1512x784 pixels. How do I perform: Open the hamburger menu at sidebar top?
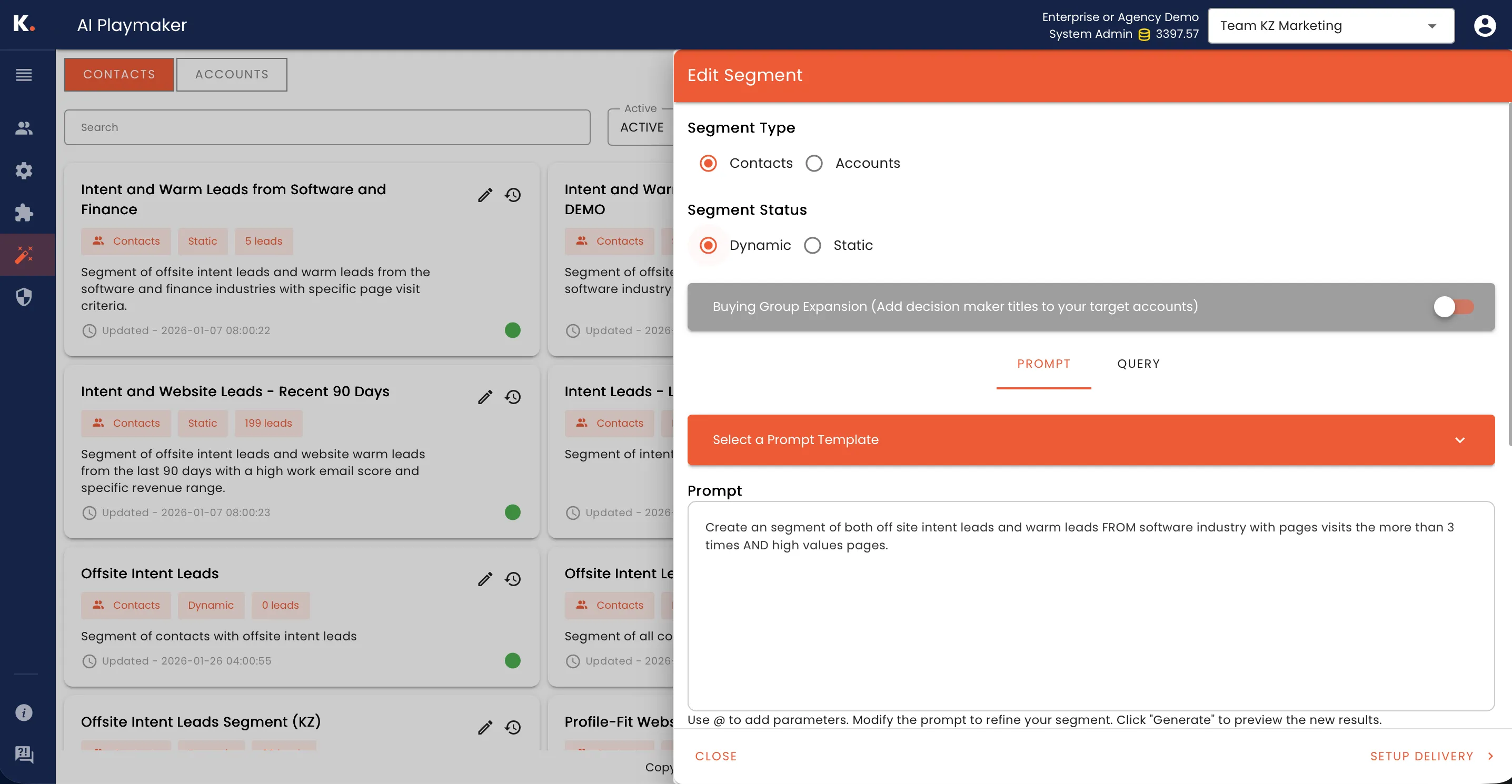pyautogui.click(x=24, y=75)
